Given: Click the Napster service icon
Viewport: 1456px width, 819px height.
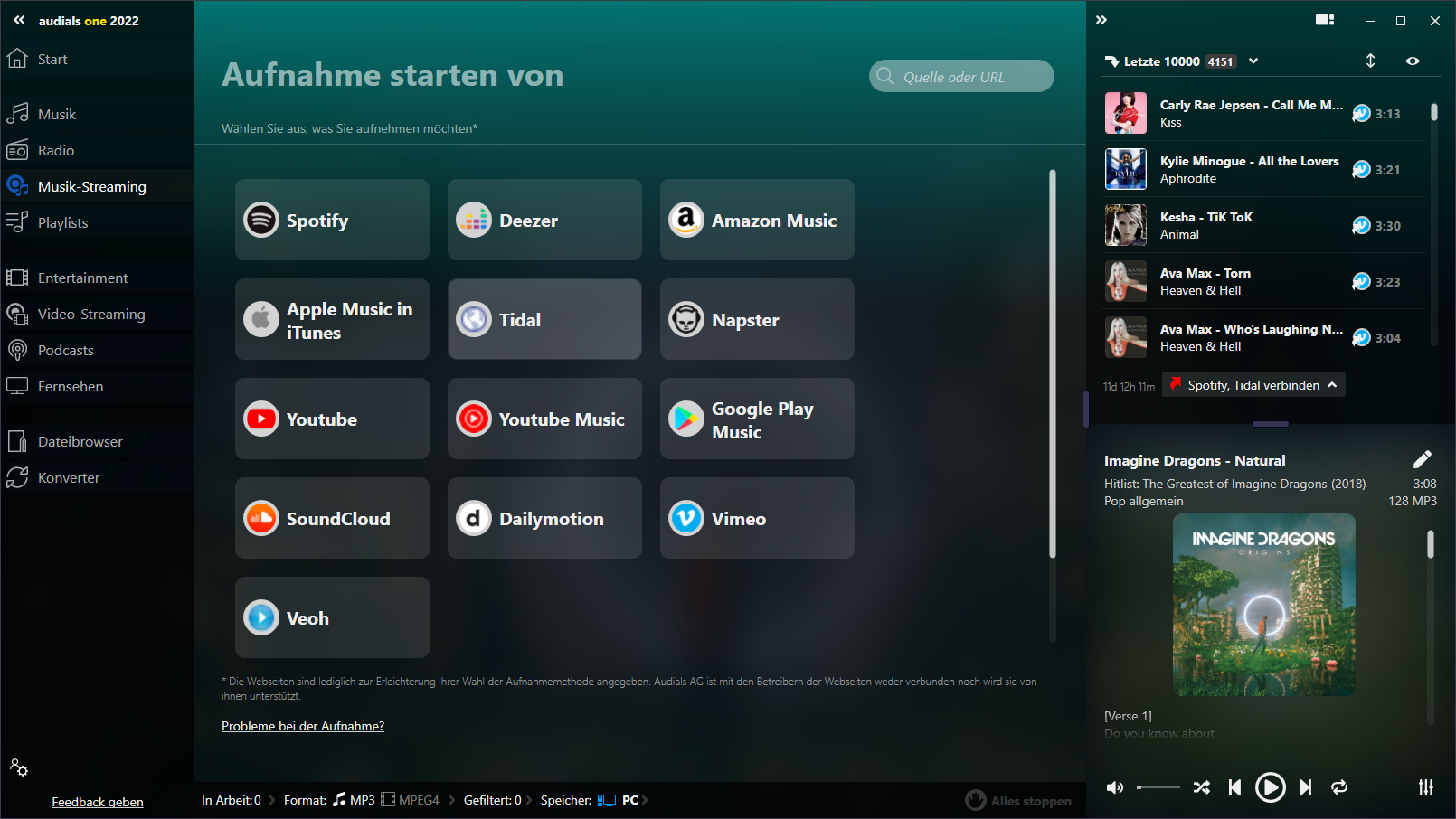Looking at the screenshot, I should tap(686, 319).
